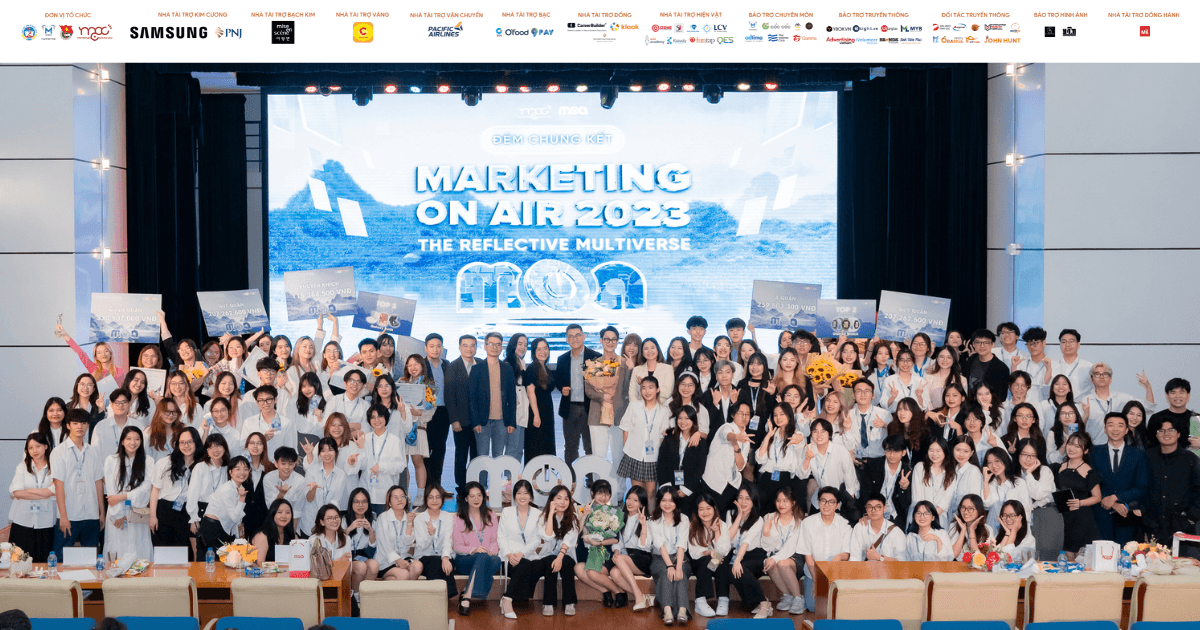Click the 'BẢO TRỢ HÌNH ẢNH' heading

pos(1061,15)
